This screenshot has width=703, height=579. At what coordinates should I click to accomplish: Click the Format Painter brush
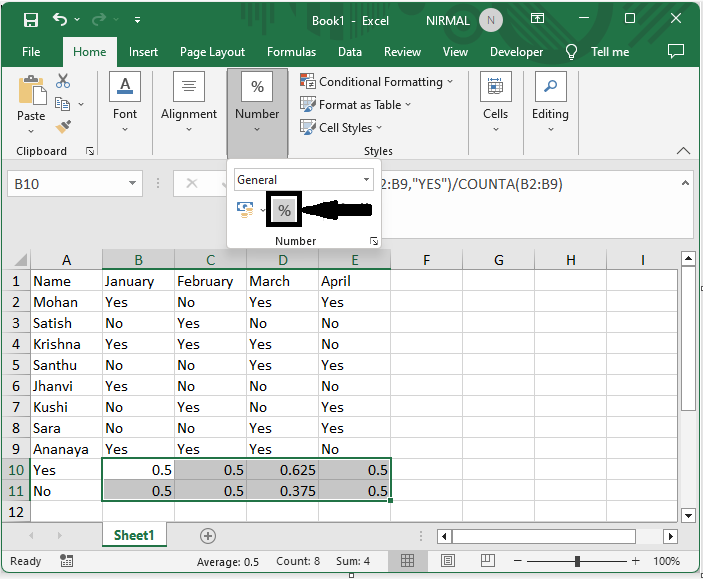(63, 127)
